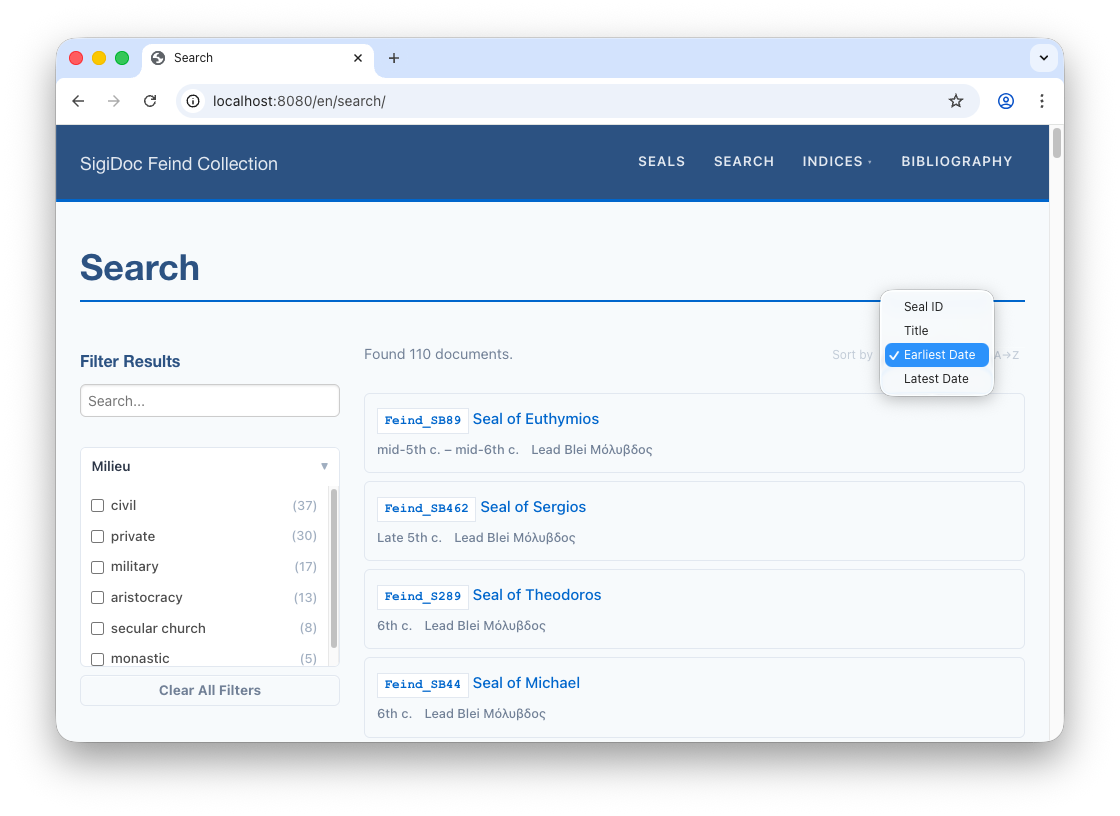The image size is (1120, 816).
Task: Go to Bibliography in navigation
Action: [956, 162]
